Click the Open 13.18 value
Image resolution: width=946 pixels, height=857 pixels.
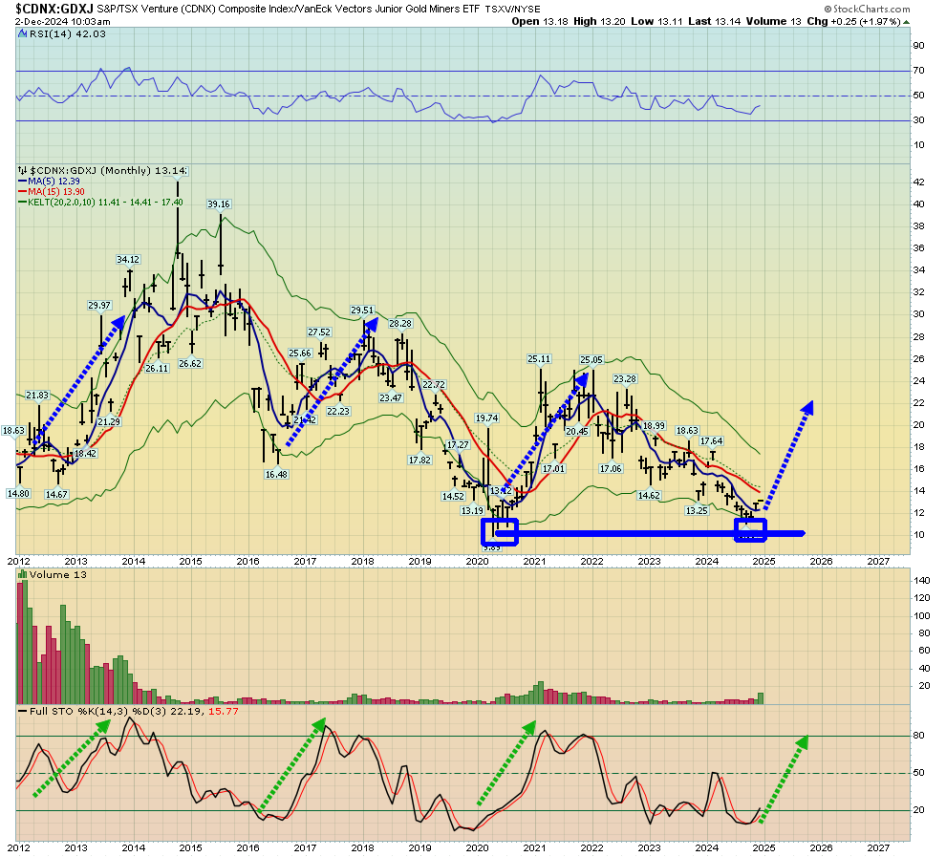tap(539, 22)
